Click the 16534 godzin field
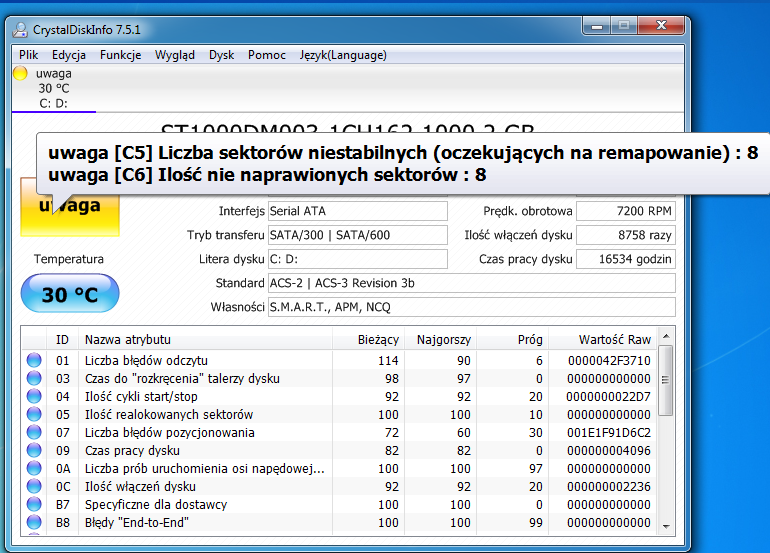Image resolution: width=770 pixels, height=553 pixels. click(626, 259)
